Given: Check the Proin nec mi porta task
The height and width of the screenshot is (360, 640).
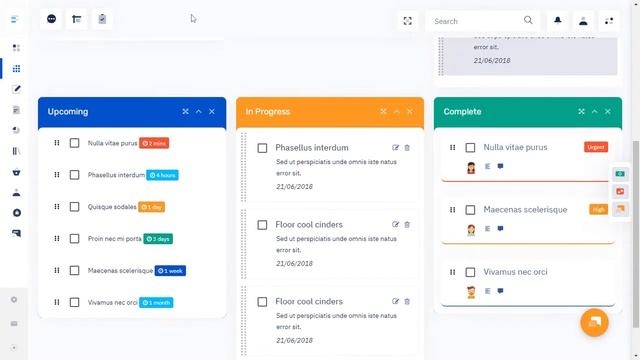Looking at the screenshot, I should [x=74, y=238].
